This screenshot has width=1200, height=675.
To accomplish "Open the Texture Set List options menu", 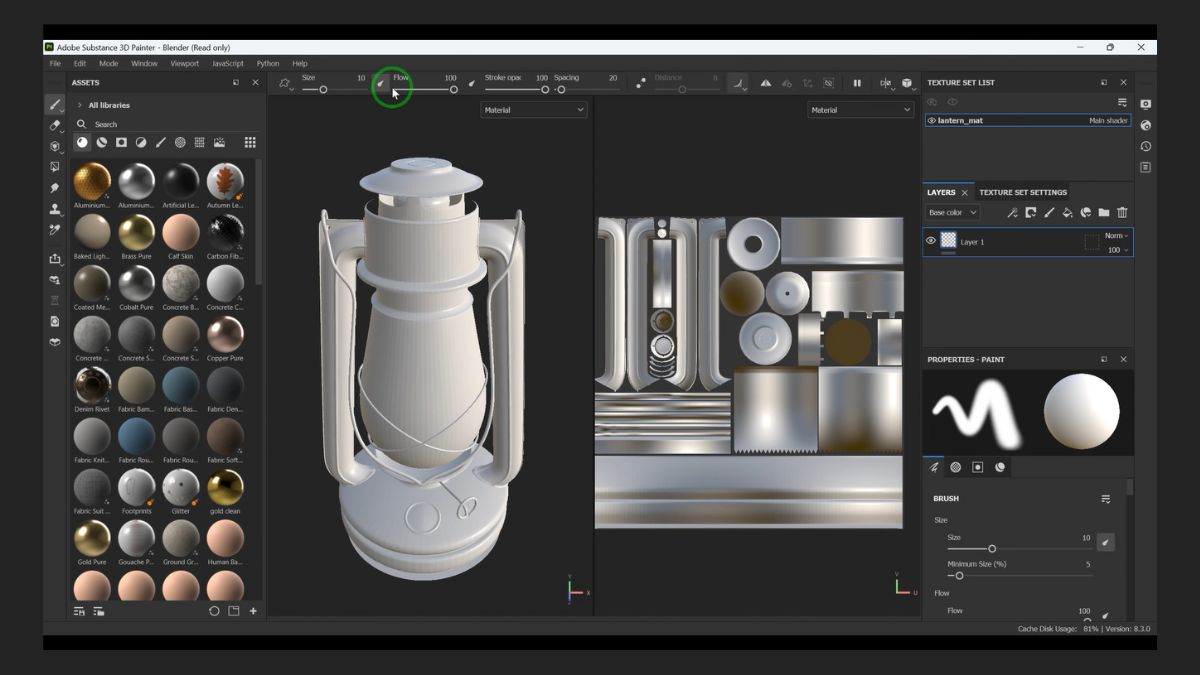I will coord(1122,102).
